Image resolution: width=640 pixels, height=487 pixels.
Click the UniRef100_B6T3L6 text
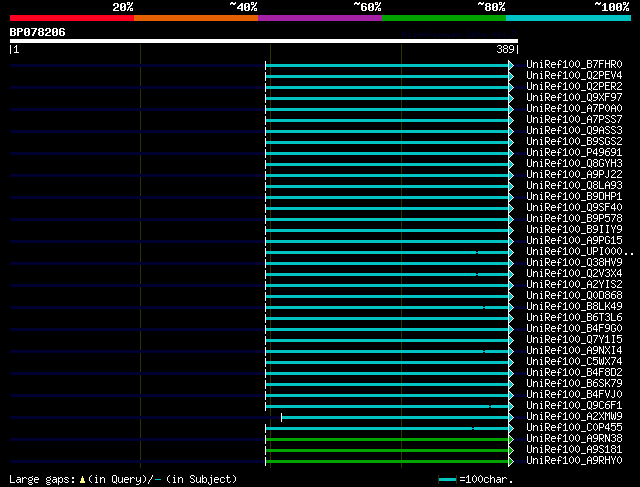(x=574, y=318)
